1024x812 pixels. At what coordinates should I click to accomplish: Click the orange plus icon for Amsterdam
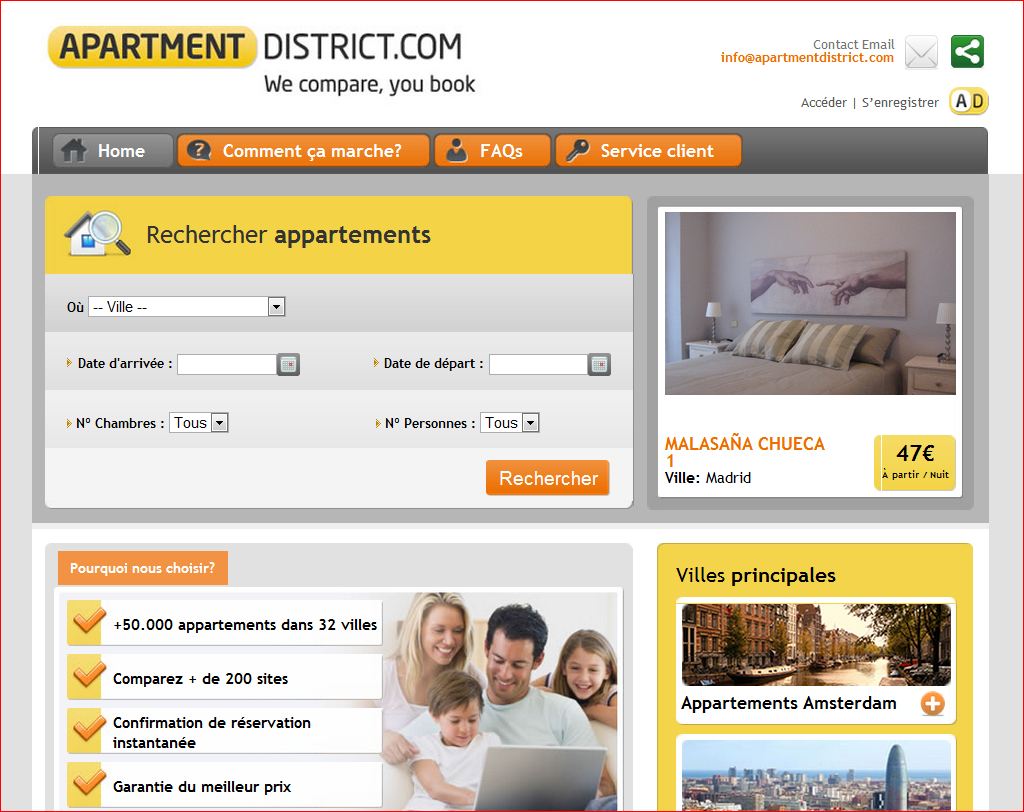coord(933,704)
